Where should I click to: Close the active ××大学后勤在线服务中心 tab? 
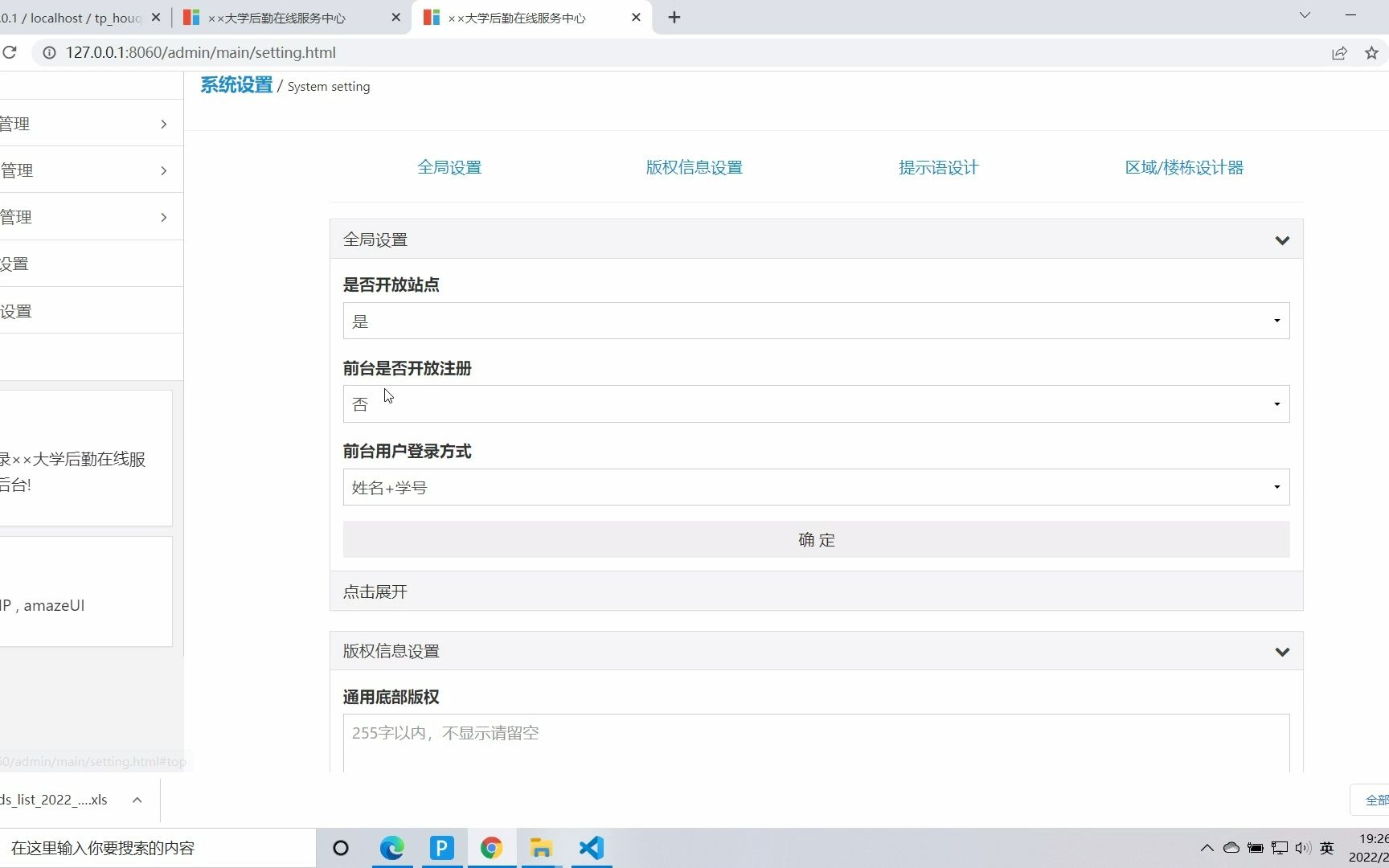pos(636,17)
